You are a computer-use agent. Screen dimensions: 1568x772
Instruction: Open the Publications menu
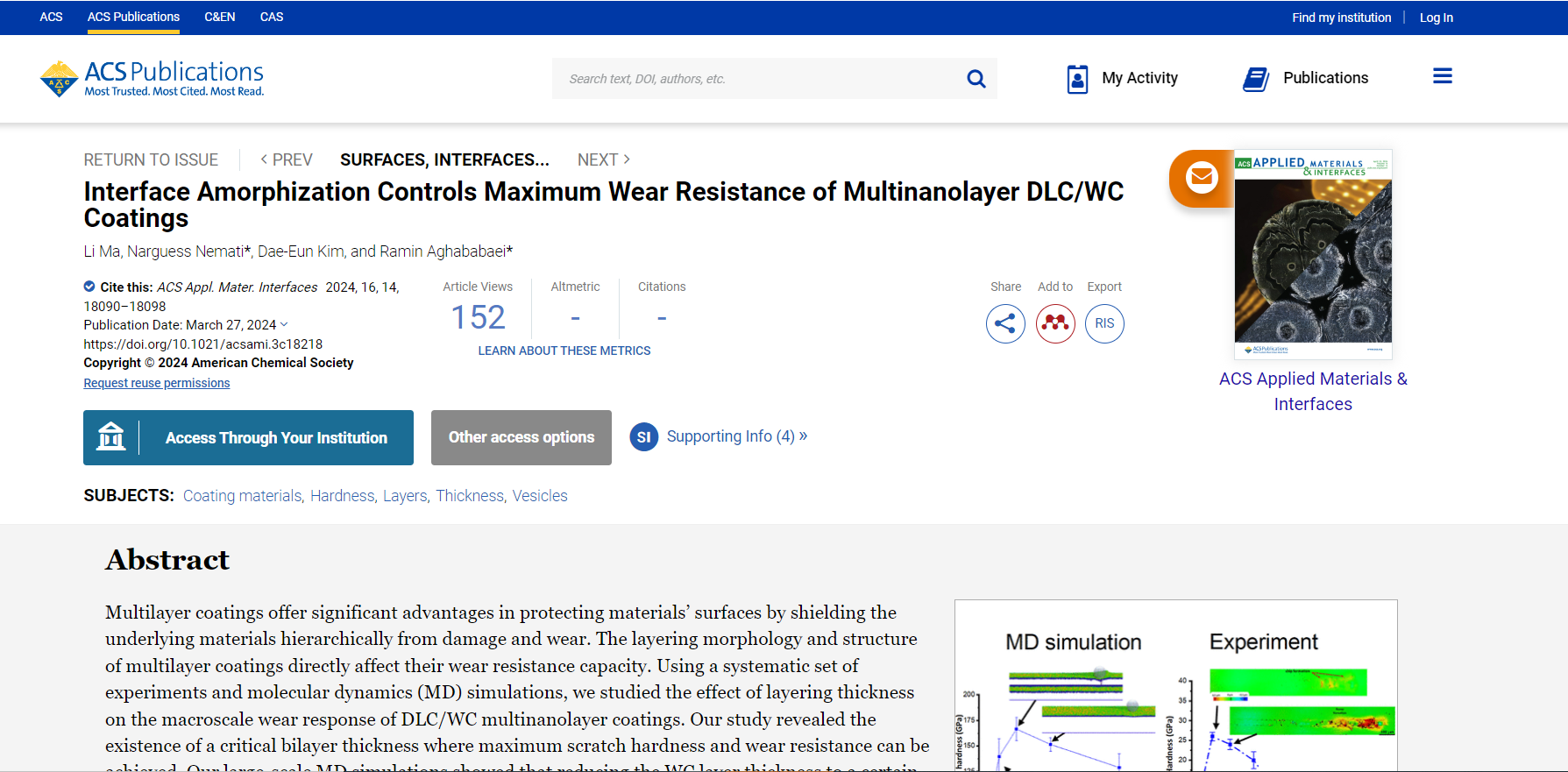tap(1306, 79)
